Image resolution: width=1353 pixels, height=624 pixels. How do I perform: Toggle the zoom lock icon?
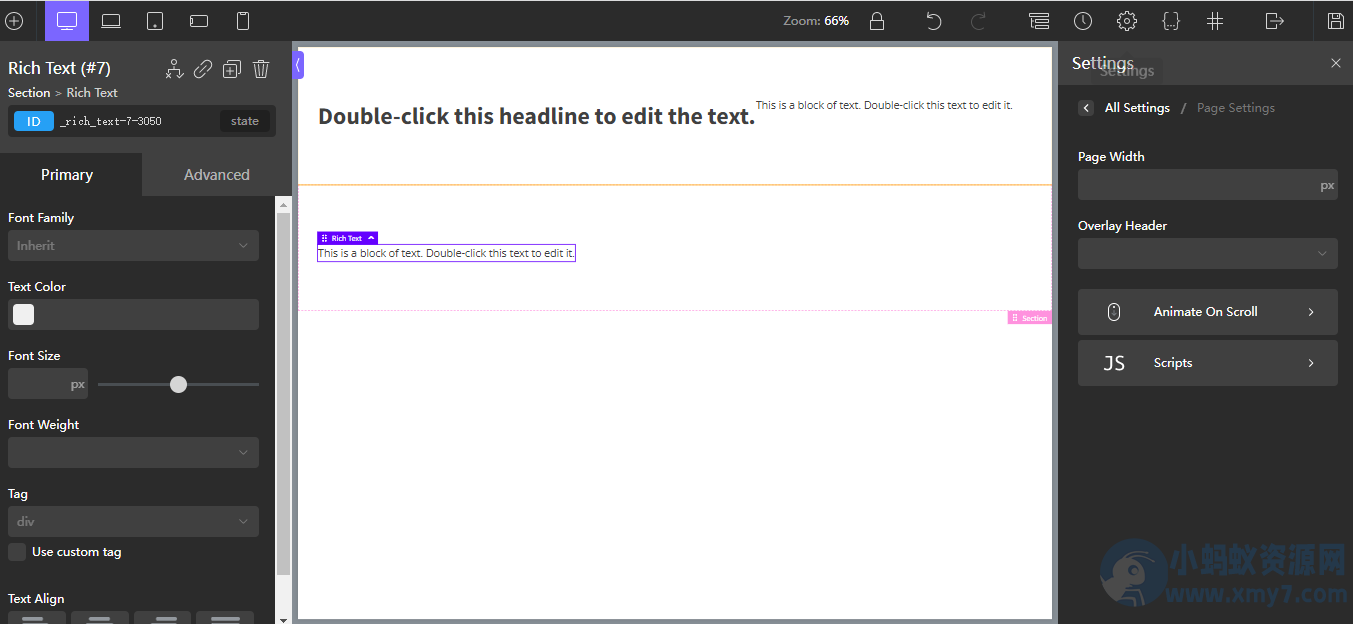877,21
